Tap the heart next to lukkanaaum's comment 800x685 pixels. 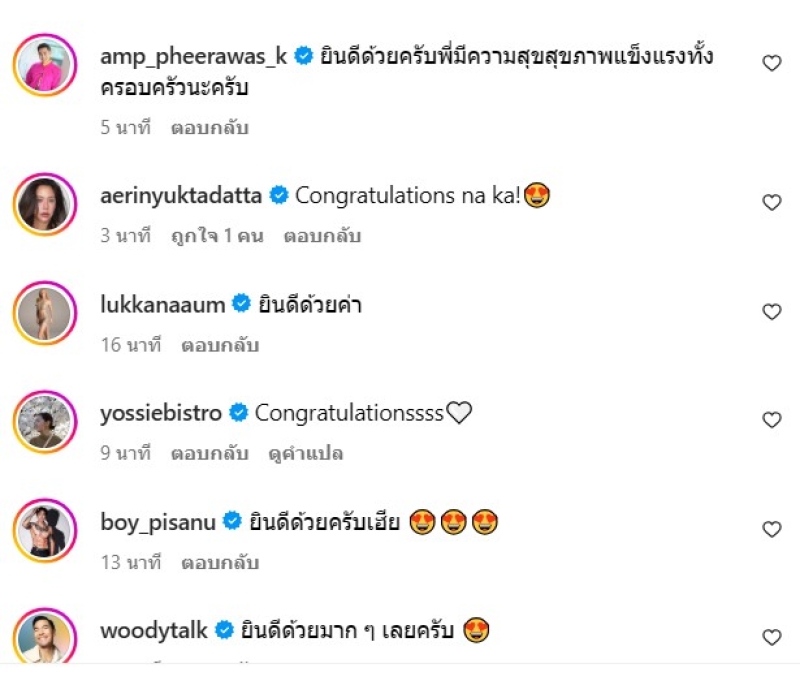[771, 312]
